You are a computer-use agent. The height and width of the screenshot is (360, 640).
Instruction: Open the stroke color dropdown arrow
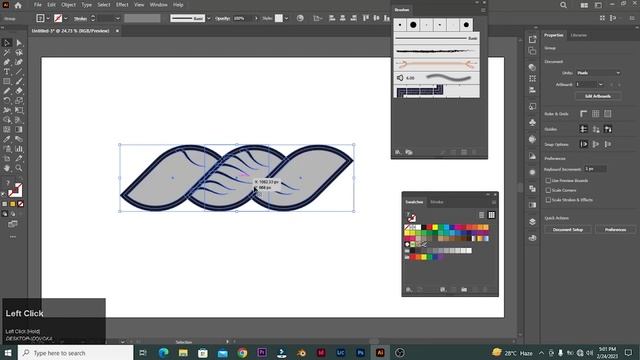(x=66, y=18)
